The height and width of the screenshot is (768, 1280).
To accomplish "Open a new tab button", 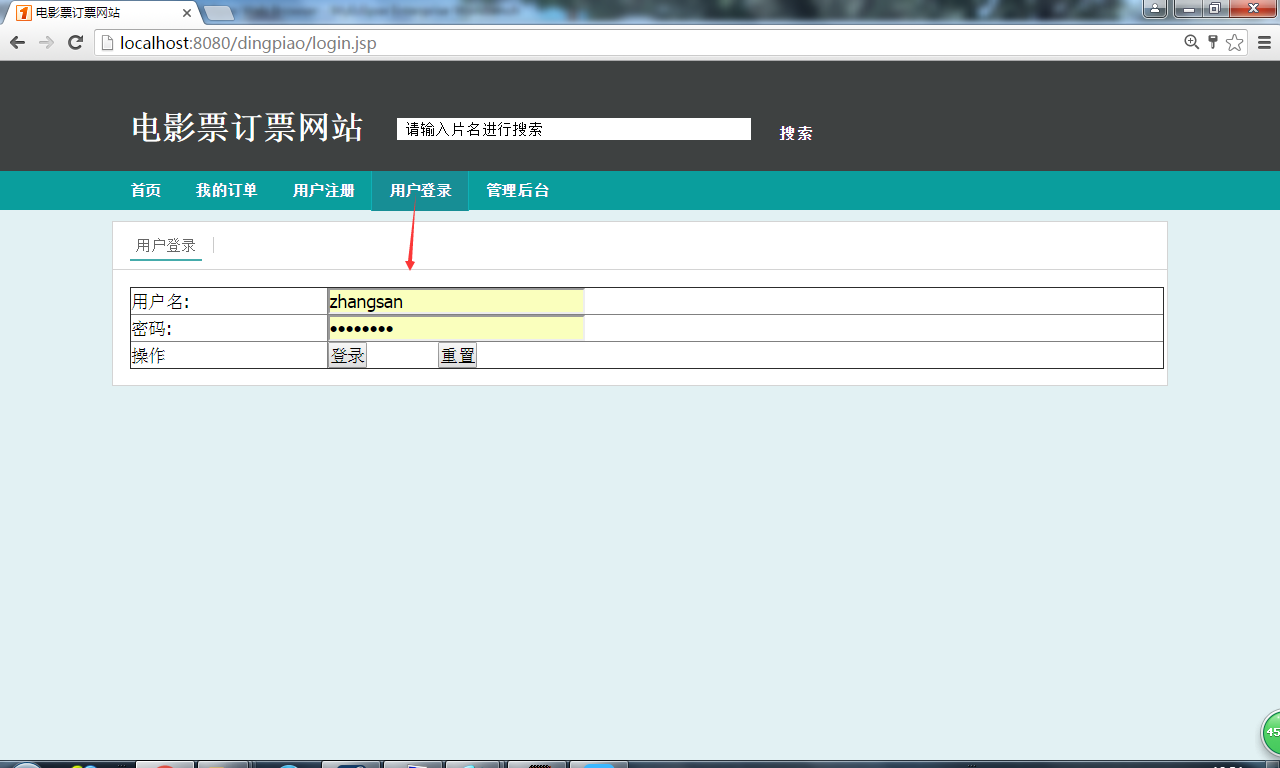I will [x=219, y=13].
